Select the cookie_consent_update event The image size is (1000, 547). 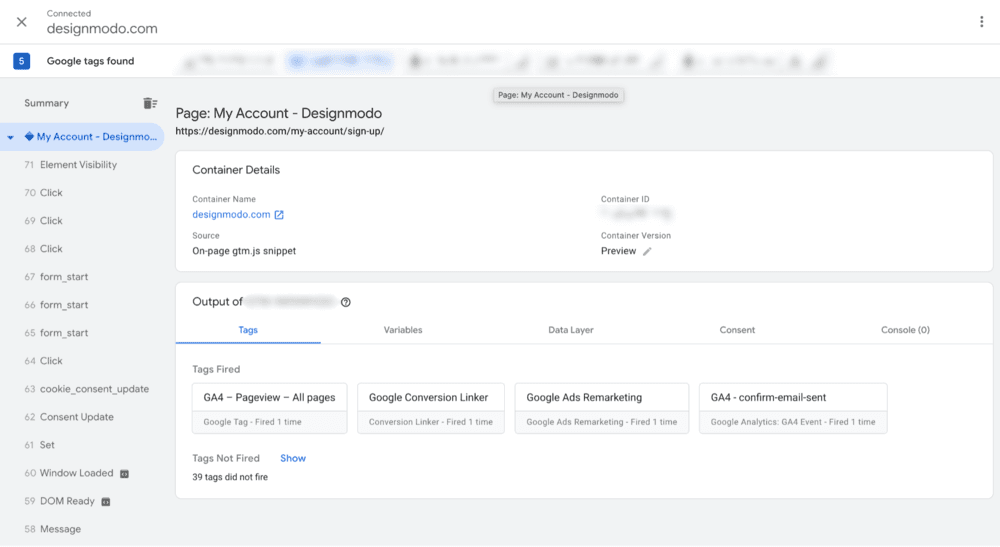pyautogui.click(x=94, y=389)
